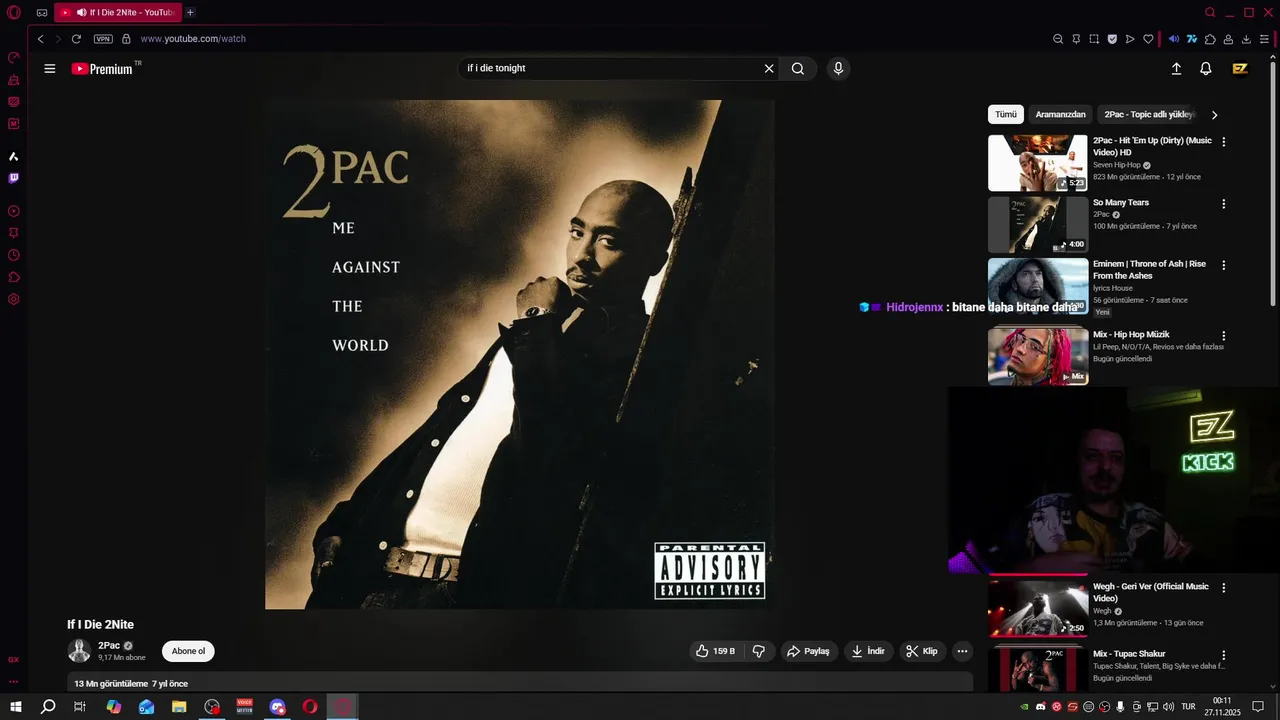
Task: Toggle the VPN badge in address bar
Action: pos(103,39)
